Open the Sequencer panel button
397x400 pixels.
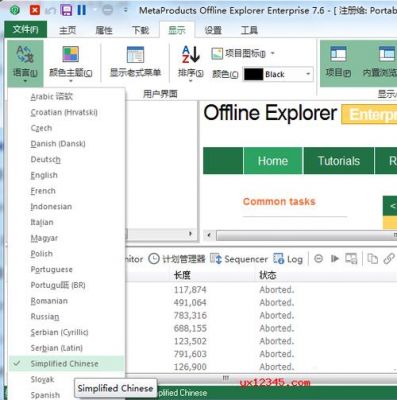coord(239,259)
